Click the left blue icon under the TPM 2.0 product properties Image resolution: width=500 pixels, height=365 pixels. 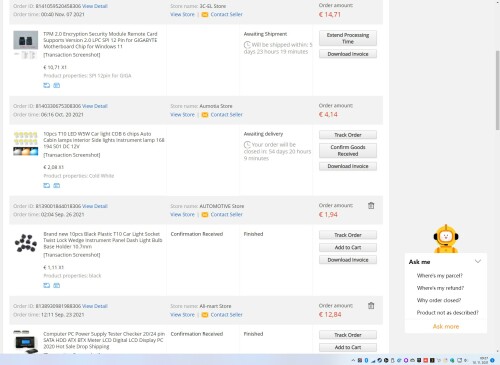pyautogui.click(x=47, y=85)
